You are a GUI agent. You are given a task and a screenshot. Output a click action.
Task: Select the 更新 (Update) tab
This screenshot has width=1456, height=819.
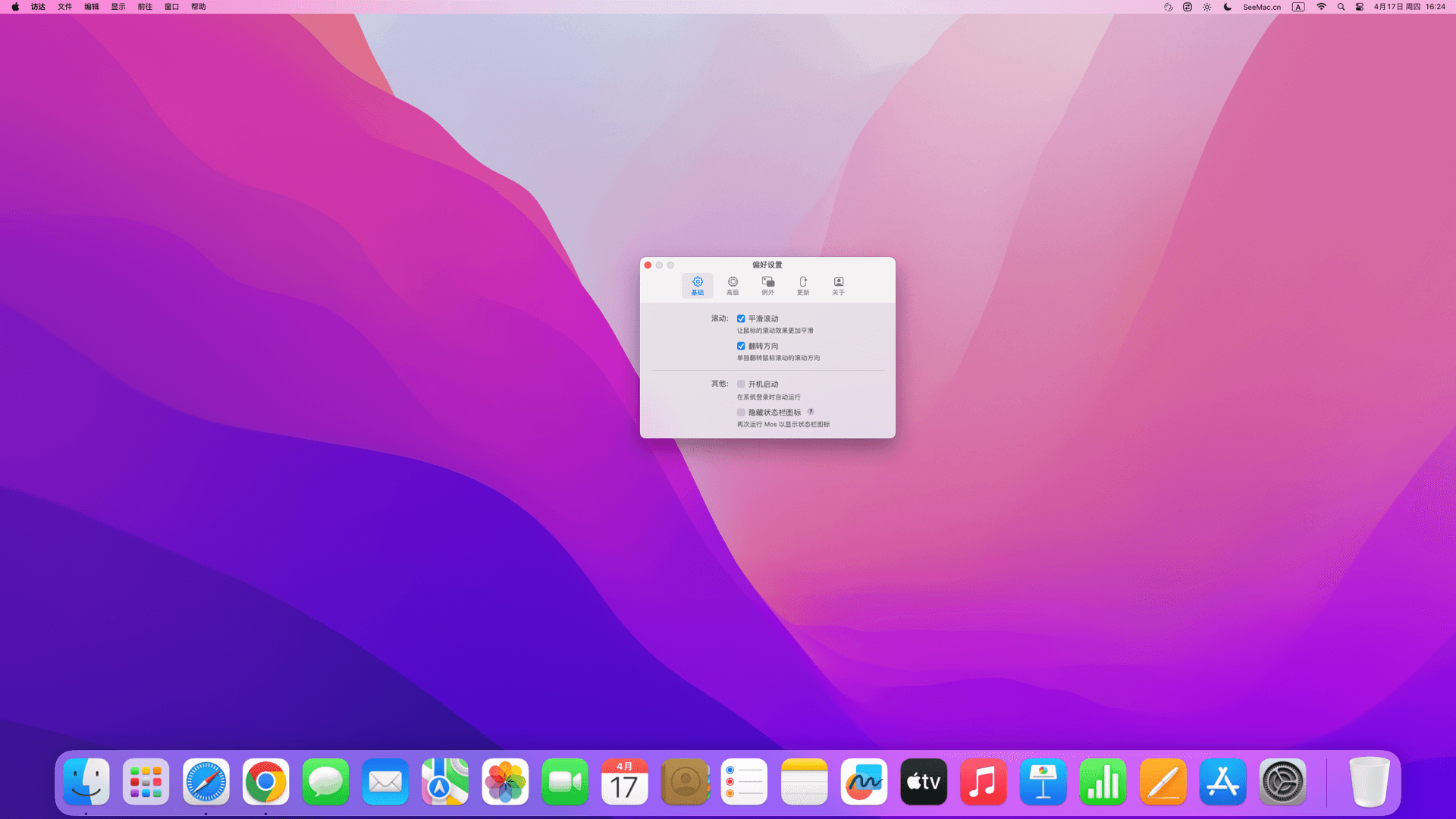[803, 285]
